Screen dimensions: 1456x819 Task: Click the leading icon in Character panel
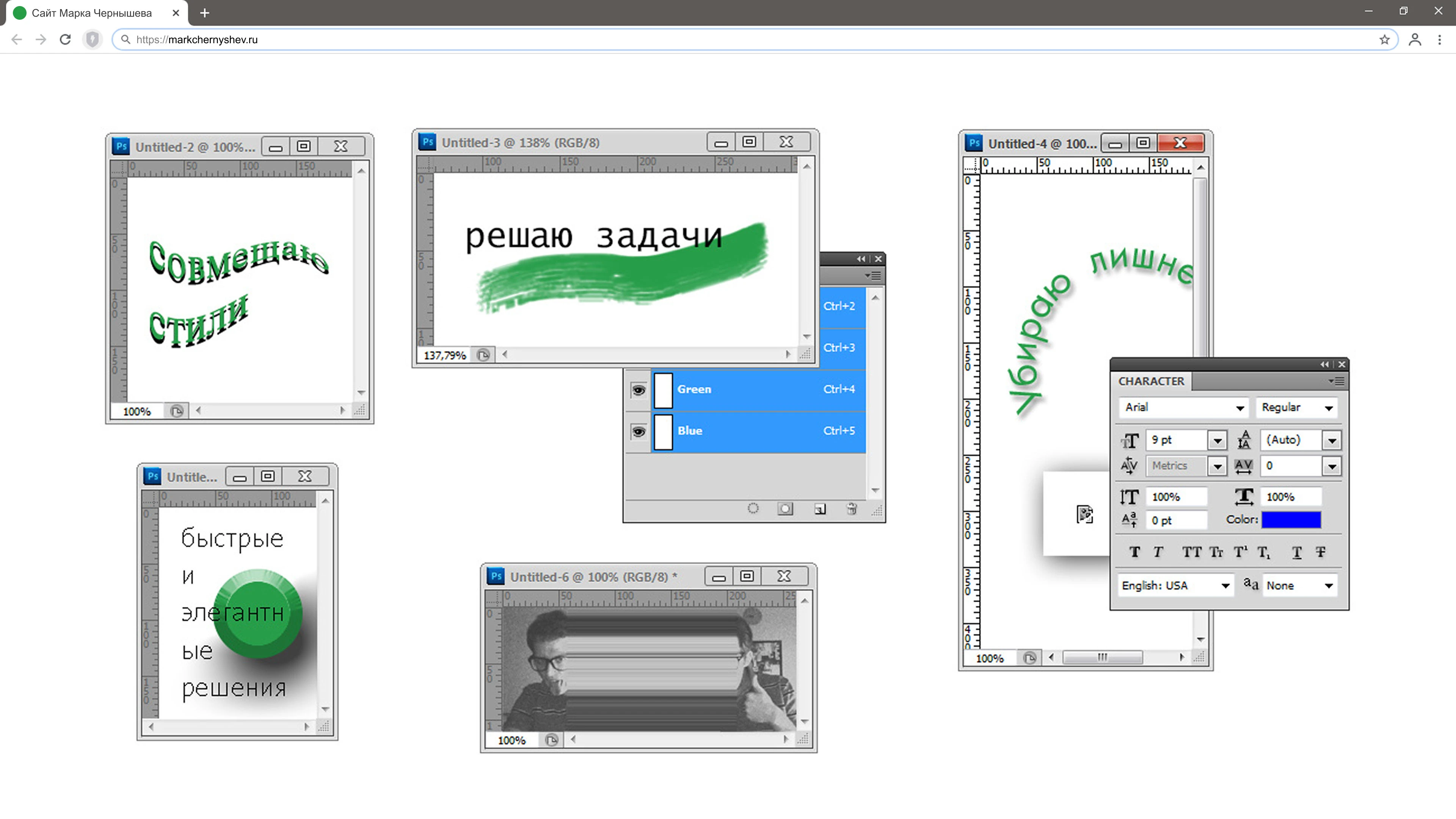coord(1244,440)
